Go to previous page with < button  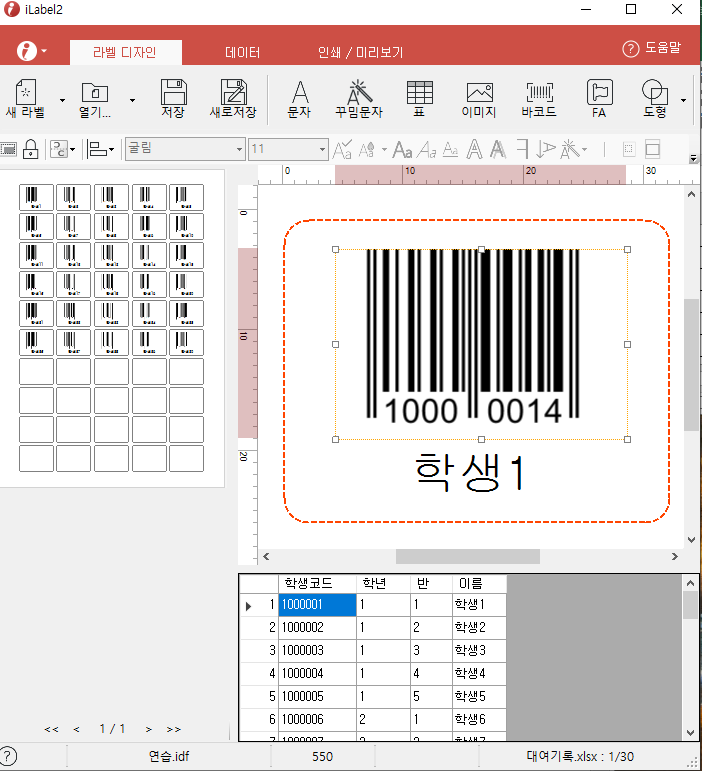click(76, 729)
